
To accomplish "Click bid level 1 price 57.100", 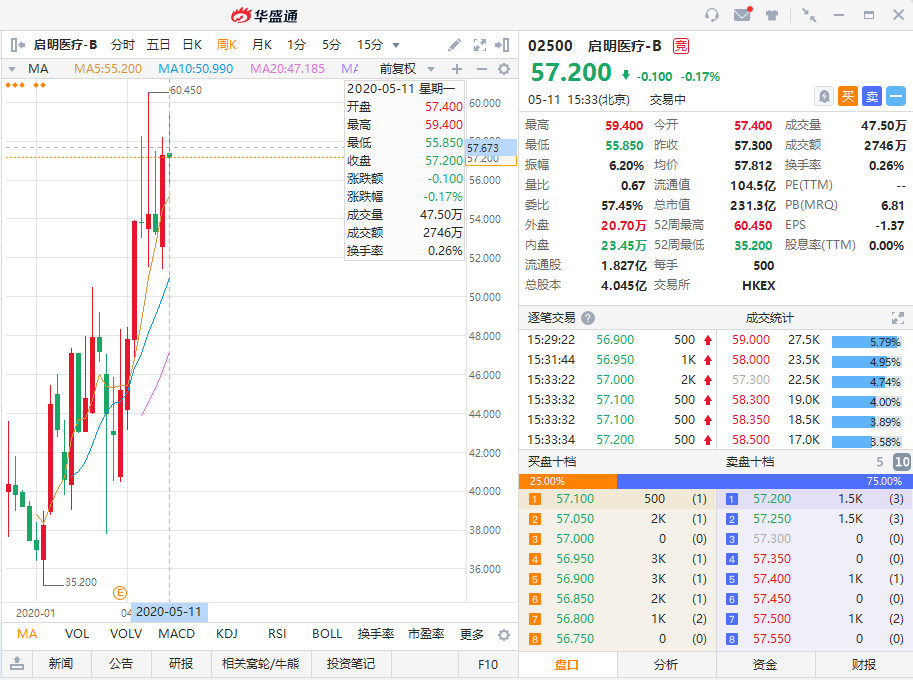I will pos(575,499).
